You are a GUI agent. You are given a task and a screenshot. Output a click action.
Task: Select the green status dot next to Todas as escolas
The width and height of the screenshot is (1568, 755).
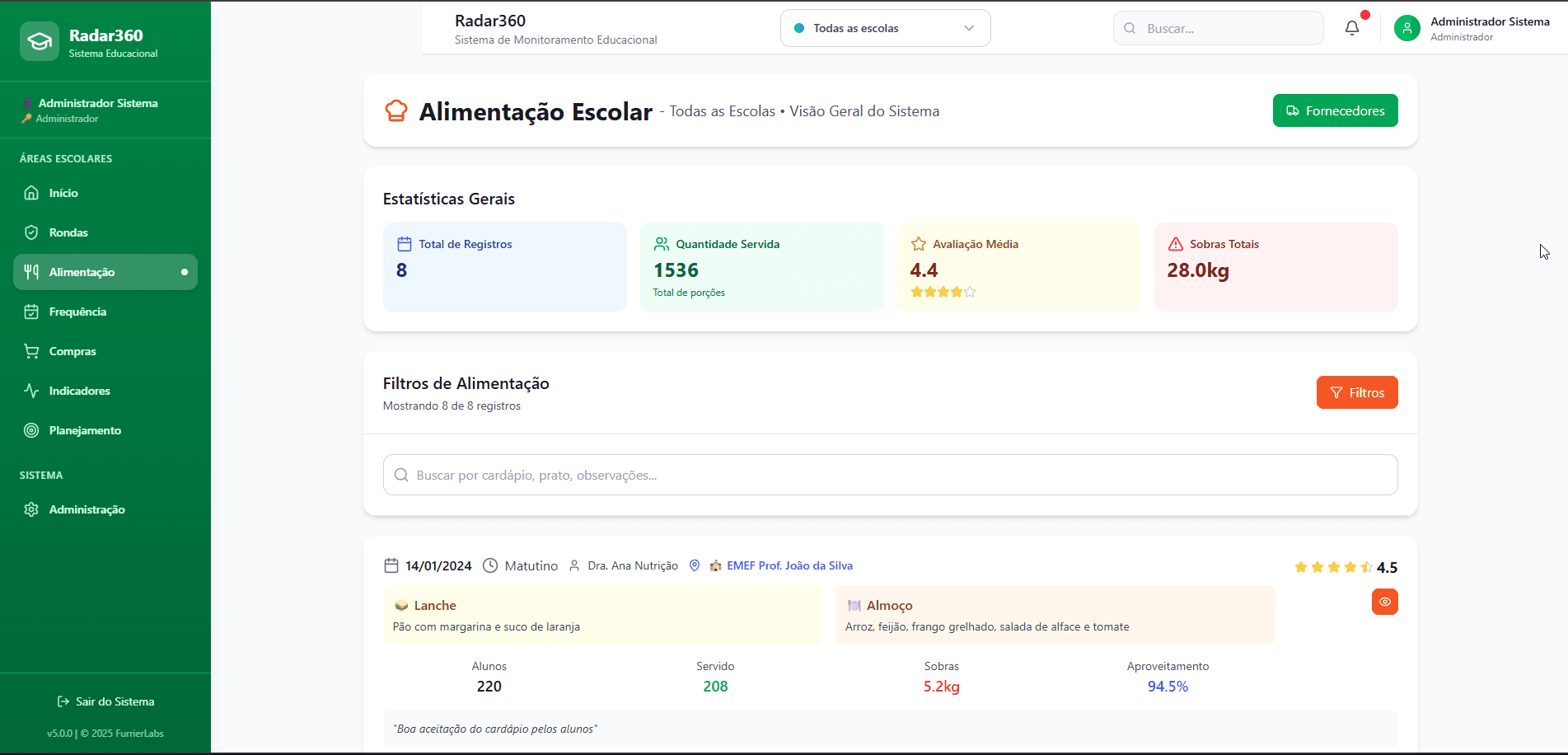coord(798,27)
